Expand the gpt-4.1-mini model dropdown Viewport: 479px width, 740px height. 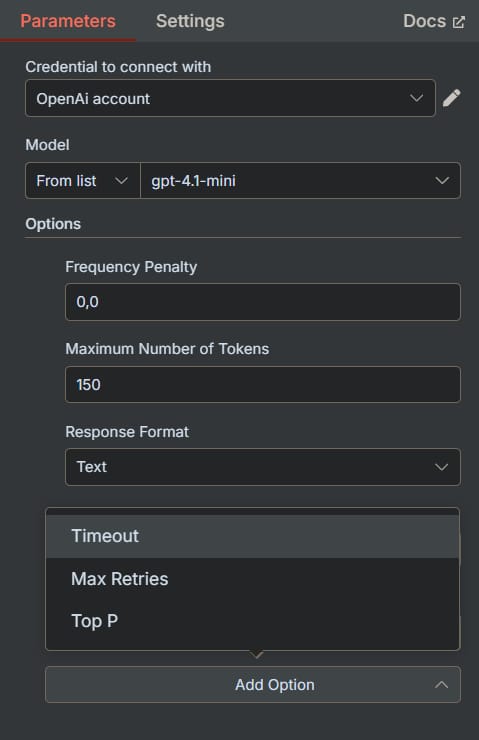[300, 181]
